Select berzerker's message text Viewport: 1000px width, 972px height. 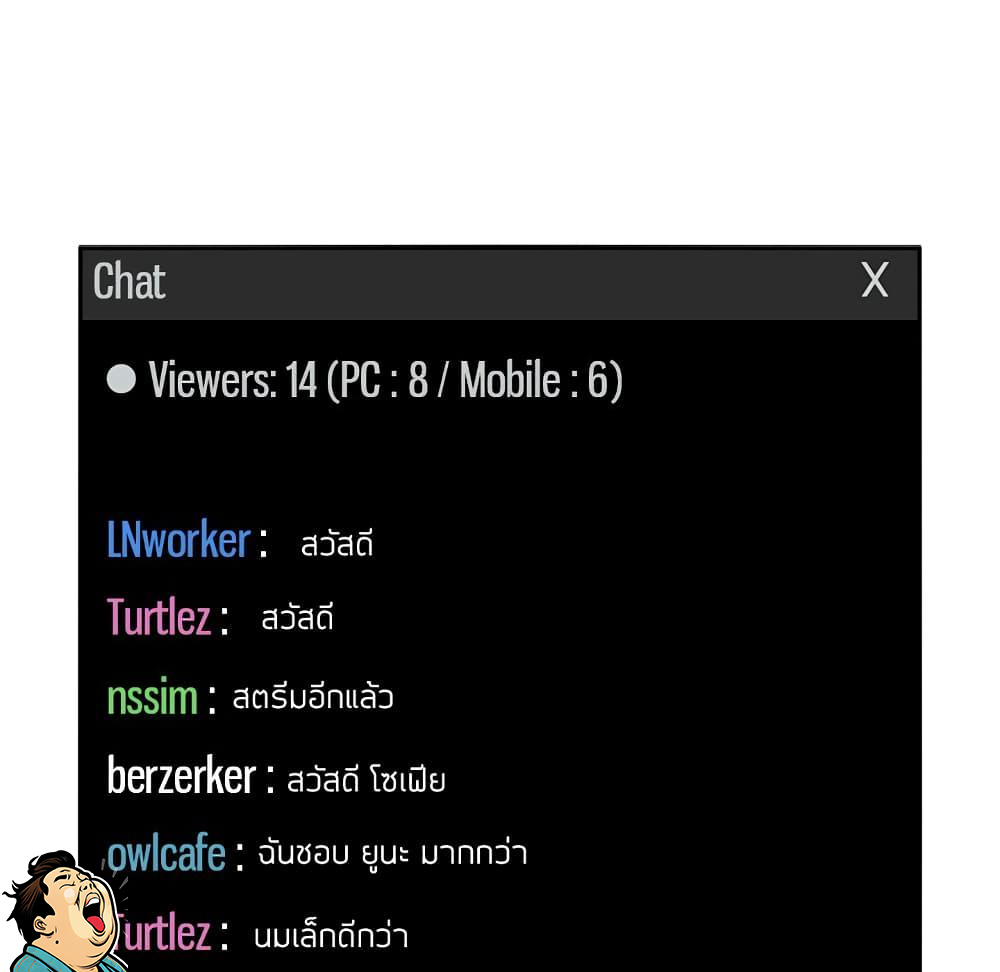tap(366, 779)
